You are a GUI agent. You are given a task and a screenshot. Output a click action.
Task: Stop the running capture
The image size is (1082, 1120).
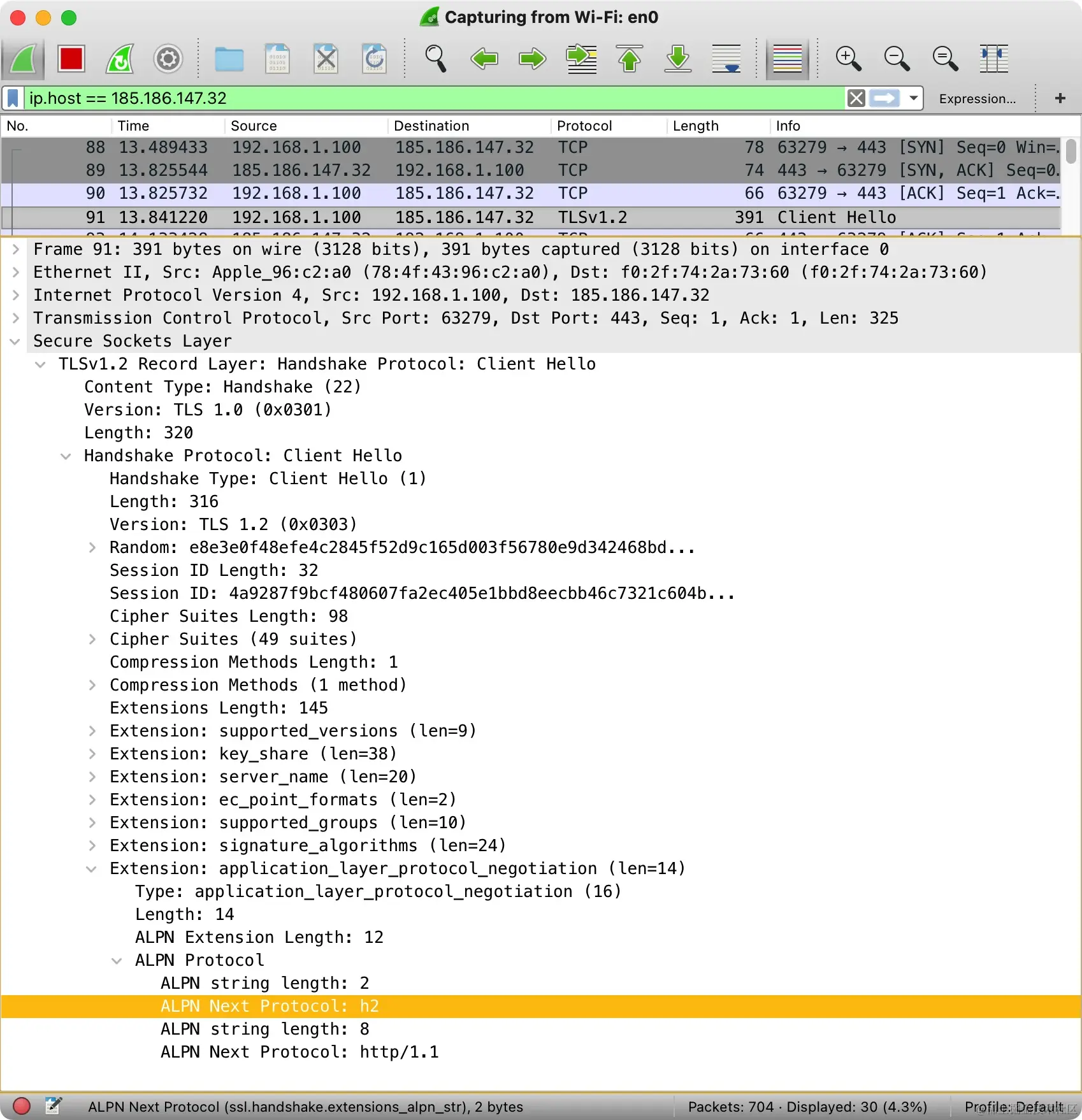[x=71, y=59]
